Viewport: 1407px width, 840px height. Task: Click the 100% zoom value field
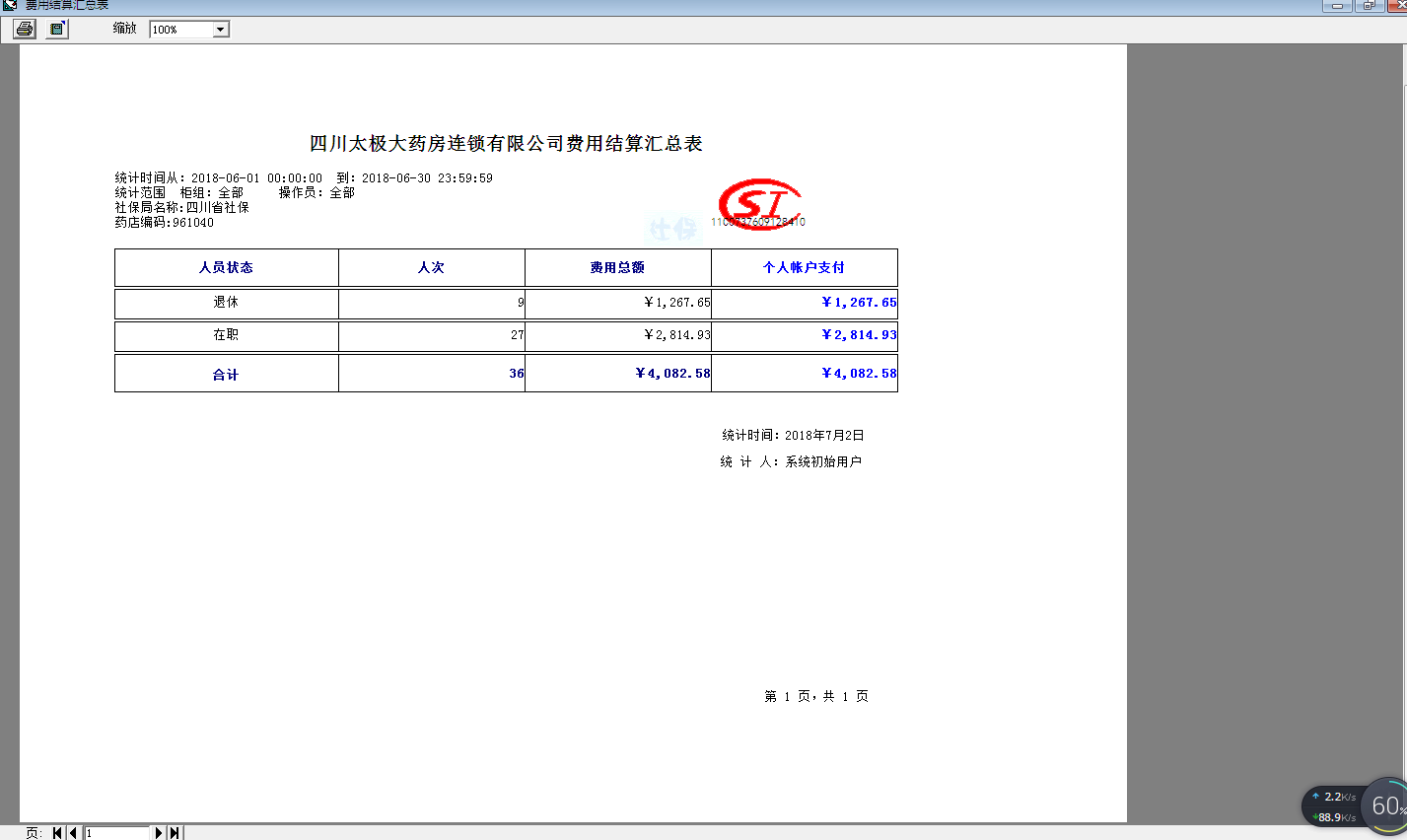coord(181,30)
